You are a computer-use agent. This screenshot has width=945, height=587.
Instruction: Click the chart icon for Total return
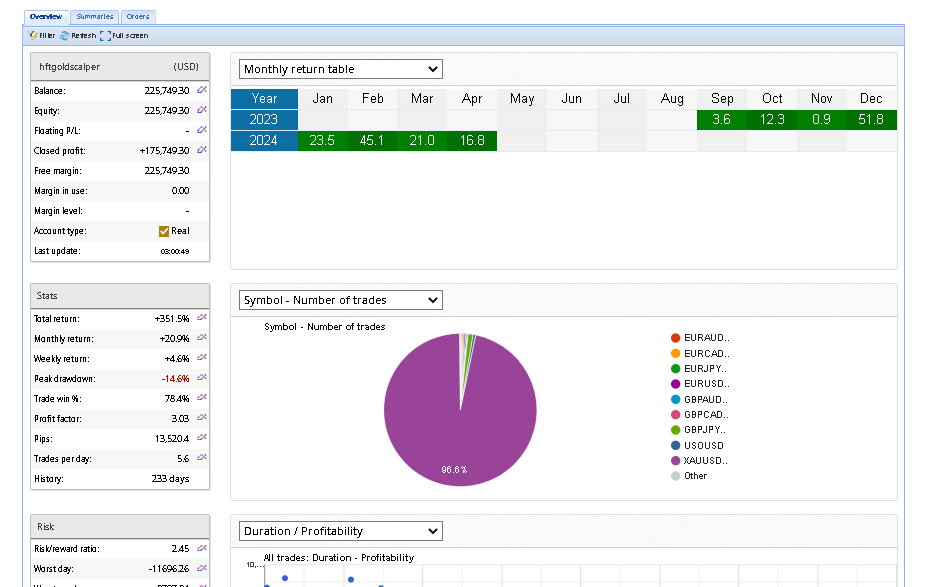click(x=201, y=317)
